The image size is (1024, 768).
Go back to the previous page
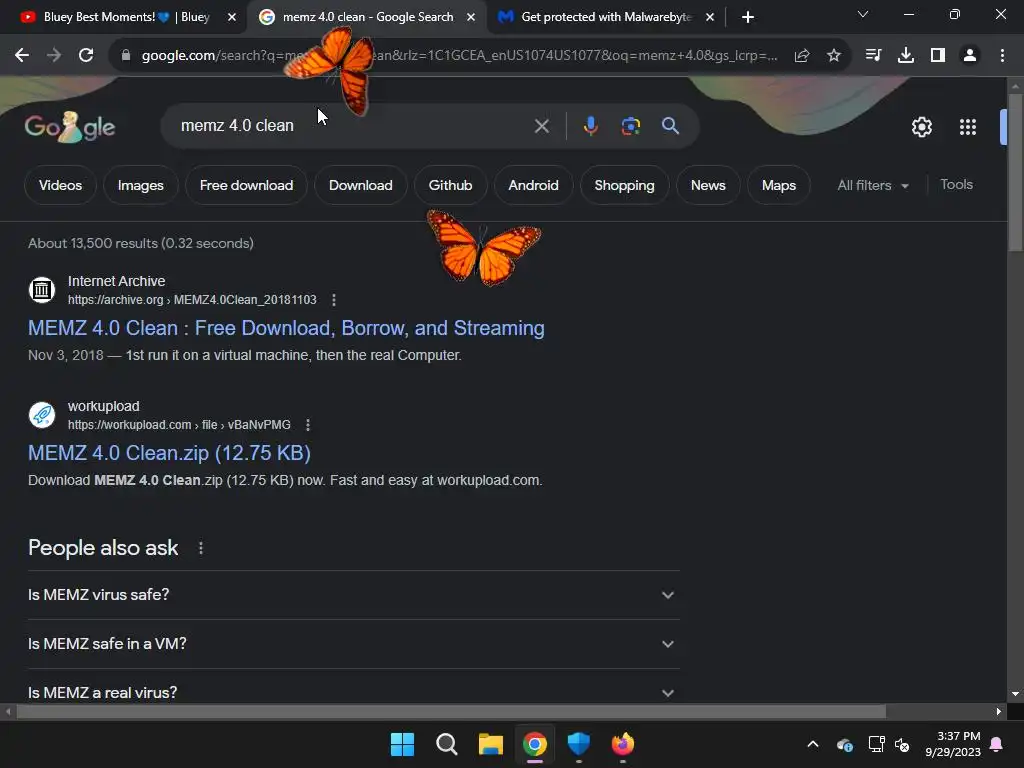22,56
